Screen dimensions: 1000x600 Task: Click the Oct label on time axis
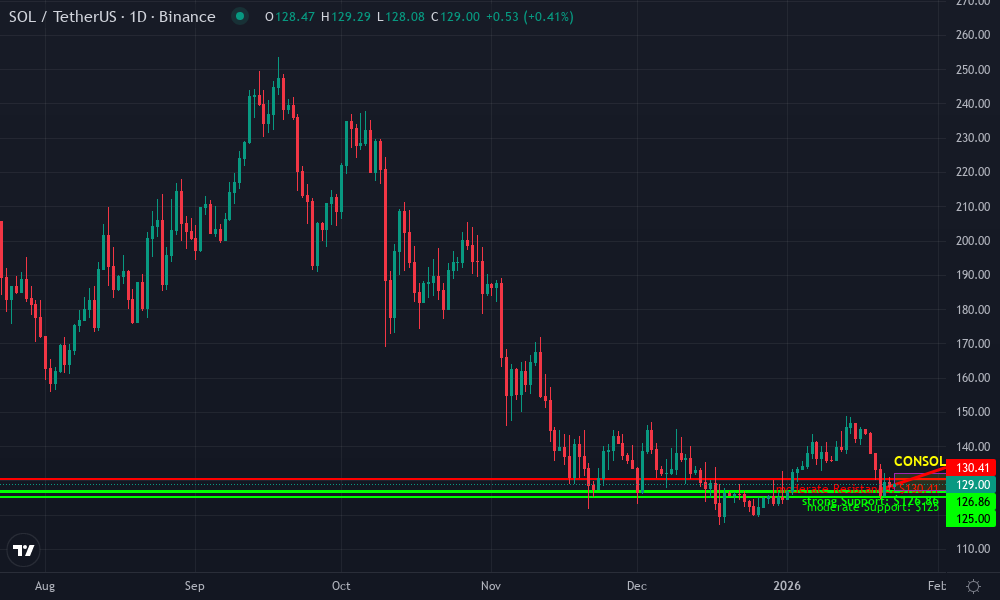(x=341, y=586)
